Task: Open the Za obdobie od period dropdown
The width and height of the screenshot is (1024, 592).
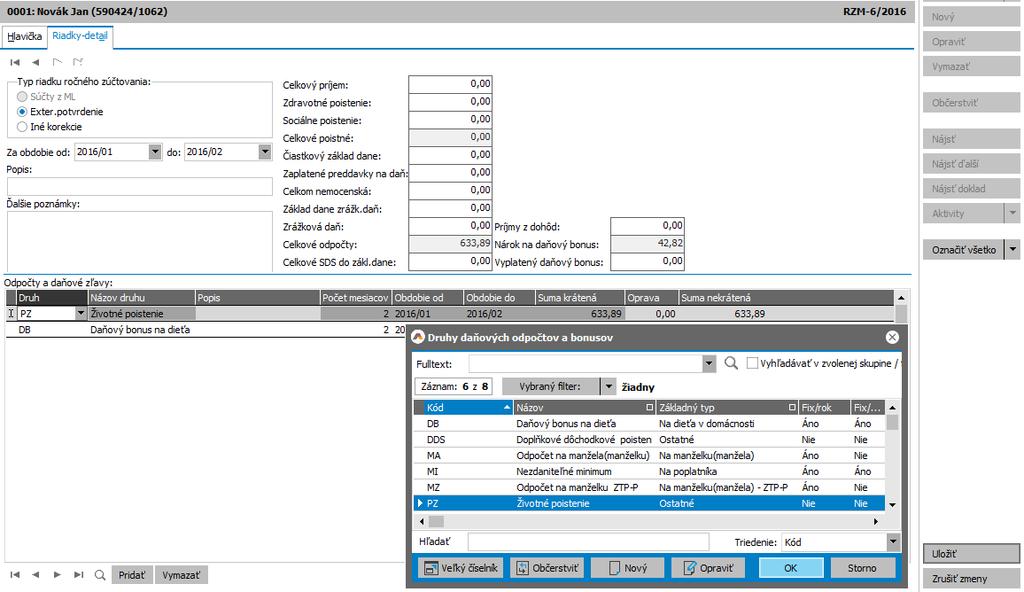Action: pyautogui.click(x=155, y=152)
